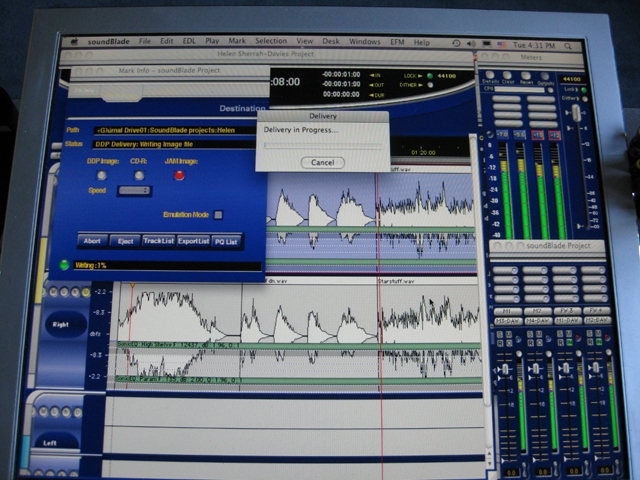Click the FW 4 button in mixer

click(597, 311)
